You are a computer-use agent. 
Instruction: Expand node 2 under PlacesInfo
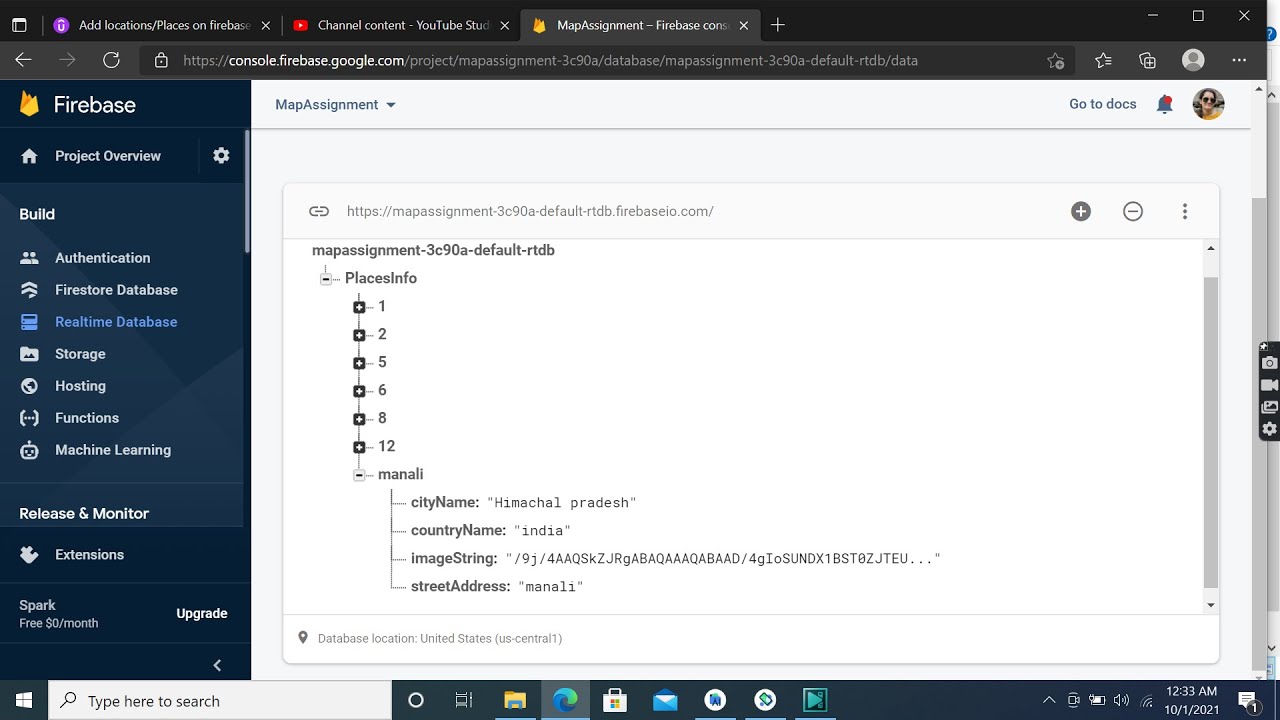[x=359, y=335]
